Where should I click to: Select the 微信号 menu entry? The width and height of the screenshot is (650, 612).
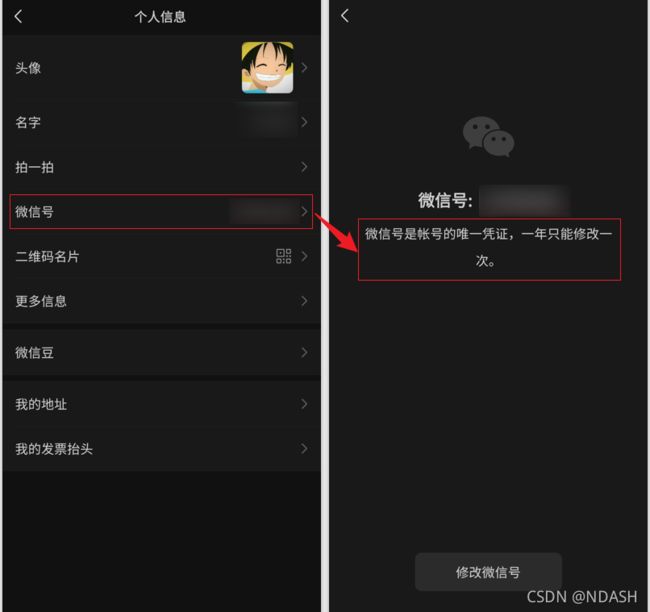pyautogui.click(x=161, y=211)
